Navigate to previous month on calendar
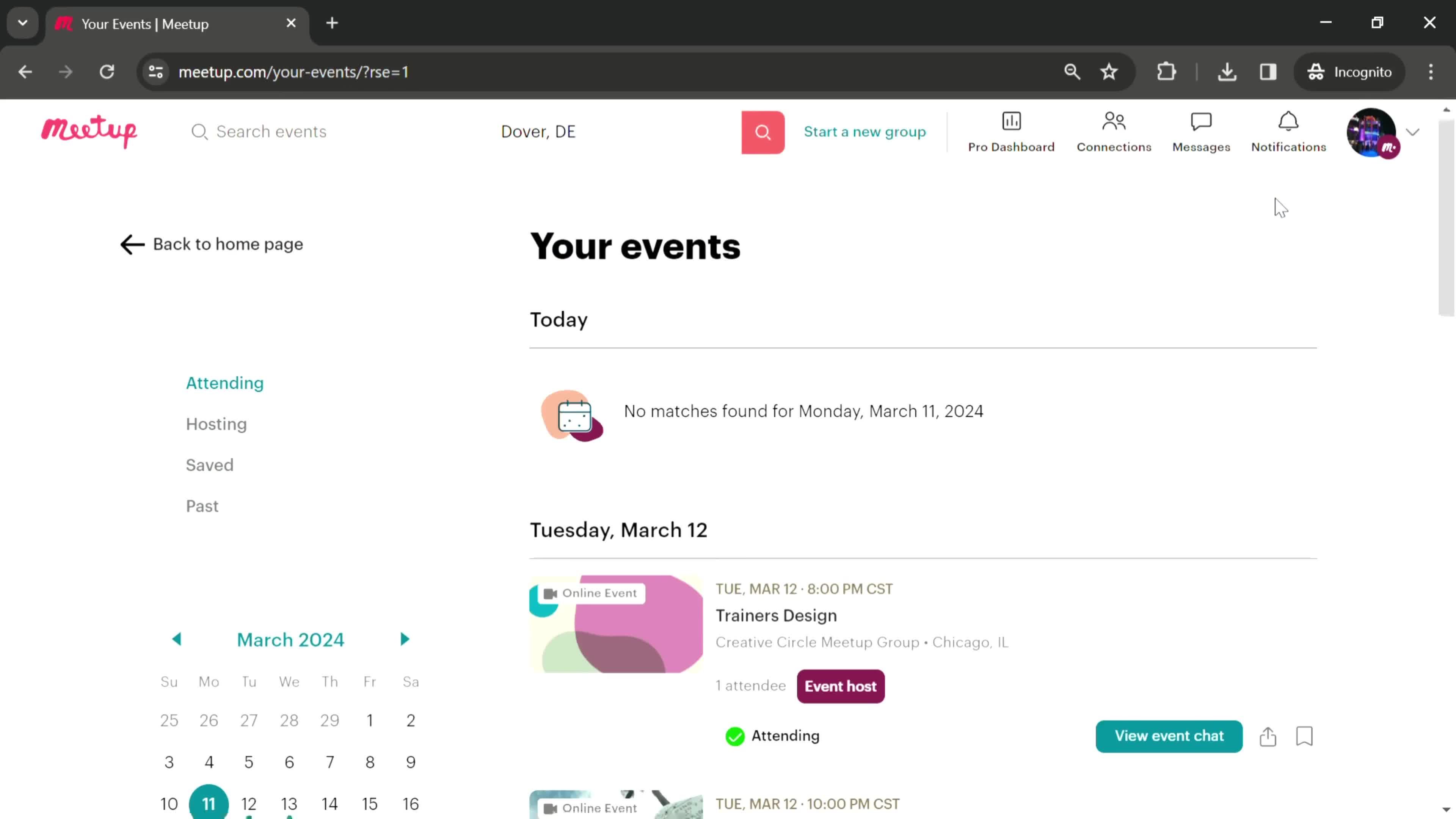Viewport: 1456px width, 819px height. pyautogui.click(x=176, y=639)
